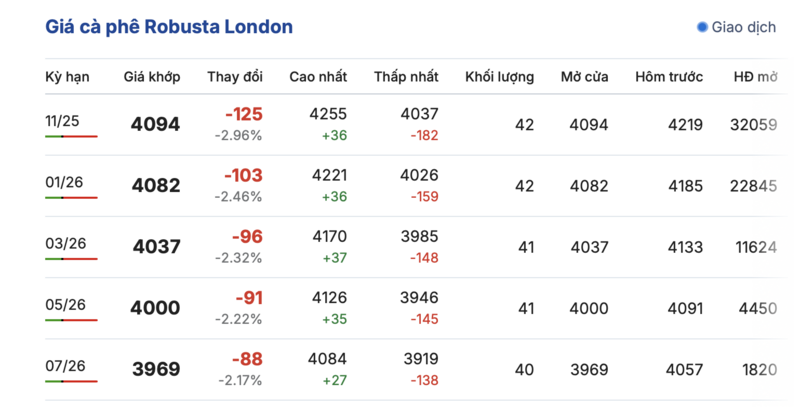This screenshot has width=800, height=410.
Task: Select the Thấp nhất column header
Action: [406, 77]
